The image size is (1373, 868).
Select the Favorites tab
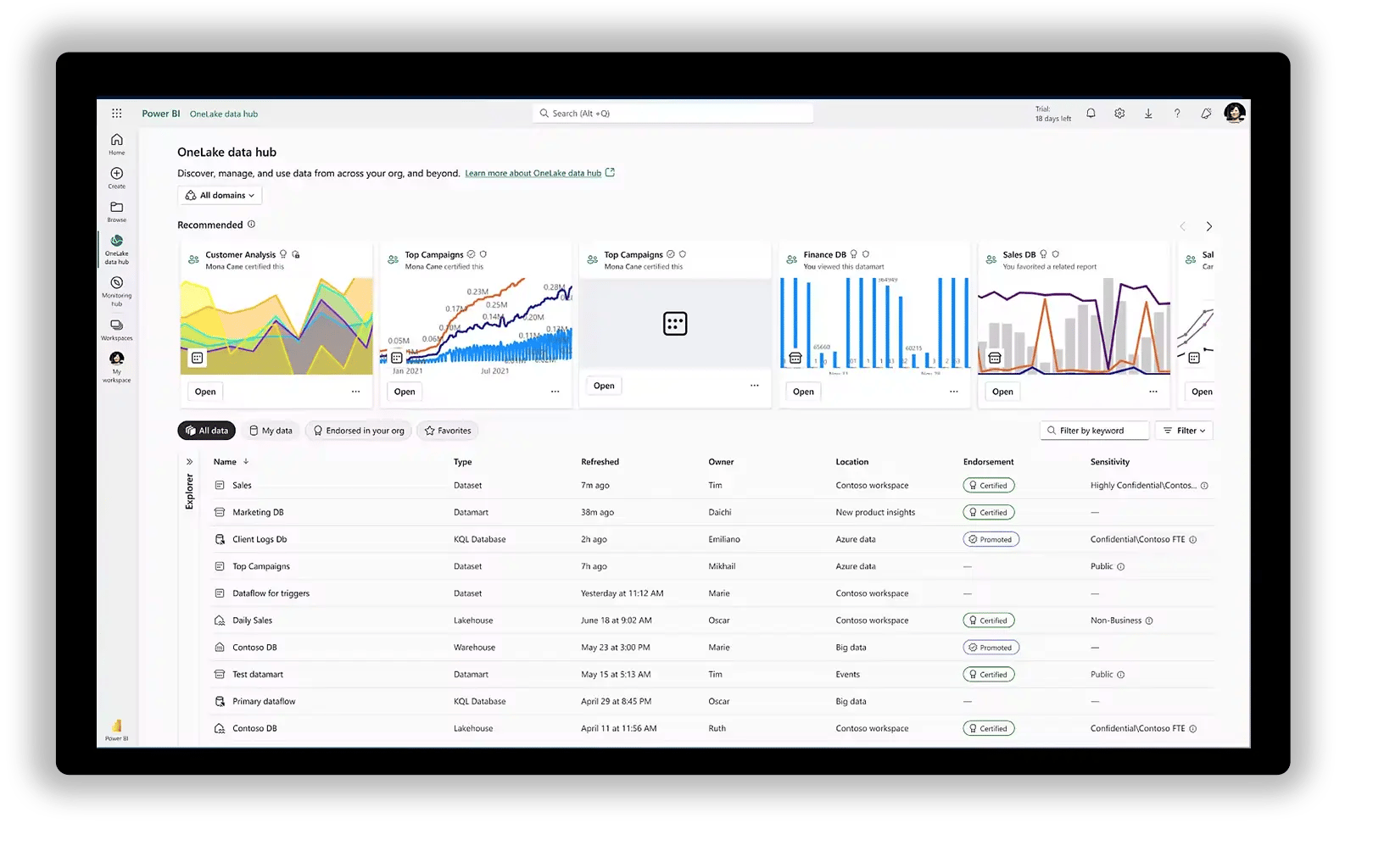448,431
